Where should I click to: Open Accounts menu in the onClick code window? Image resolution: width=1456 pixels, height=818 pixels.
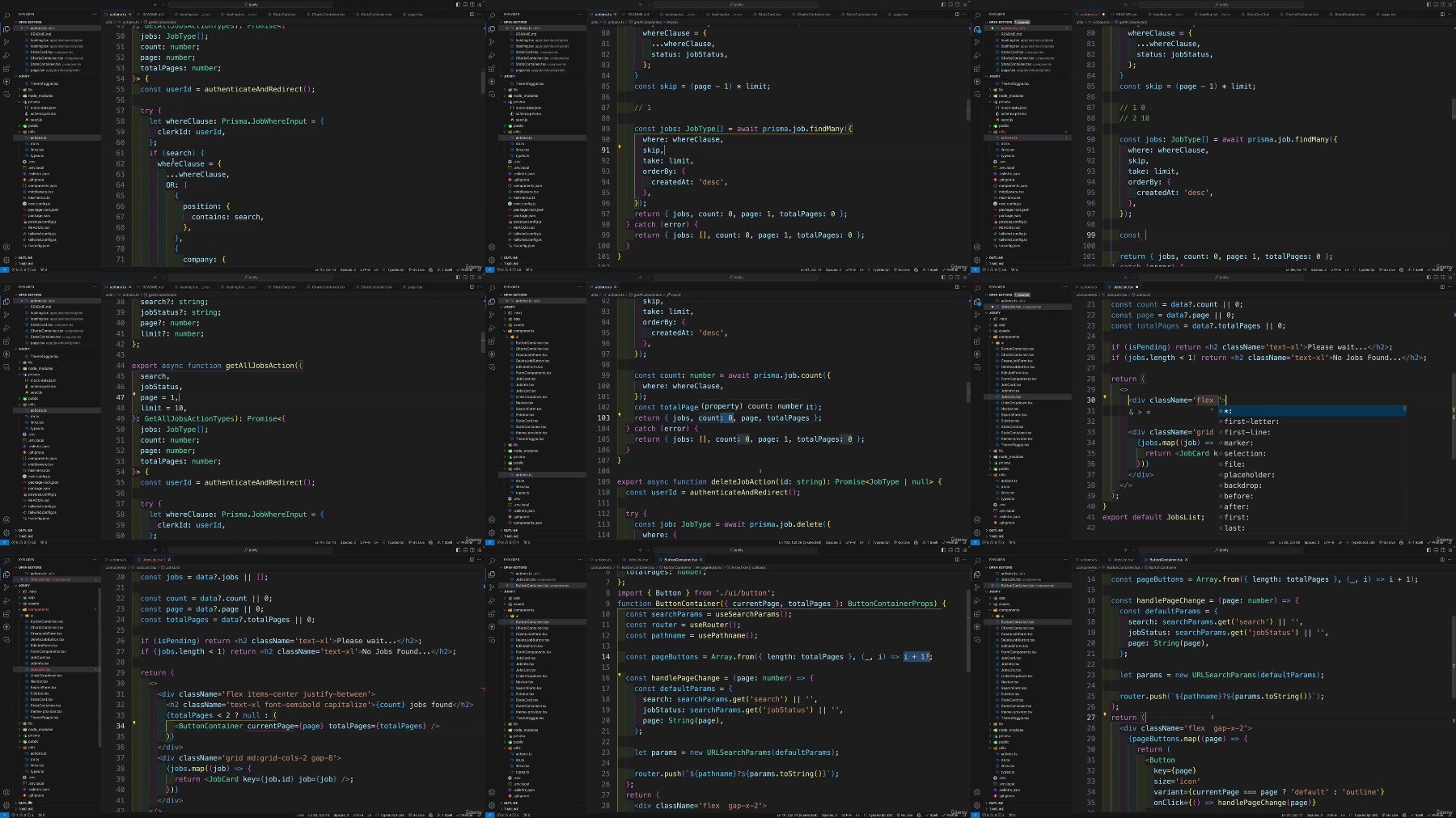977,792
